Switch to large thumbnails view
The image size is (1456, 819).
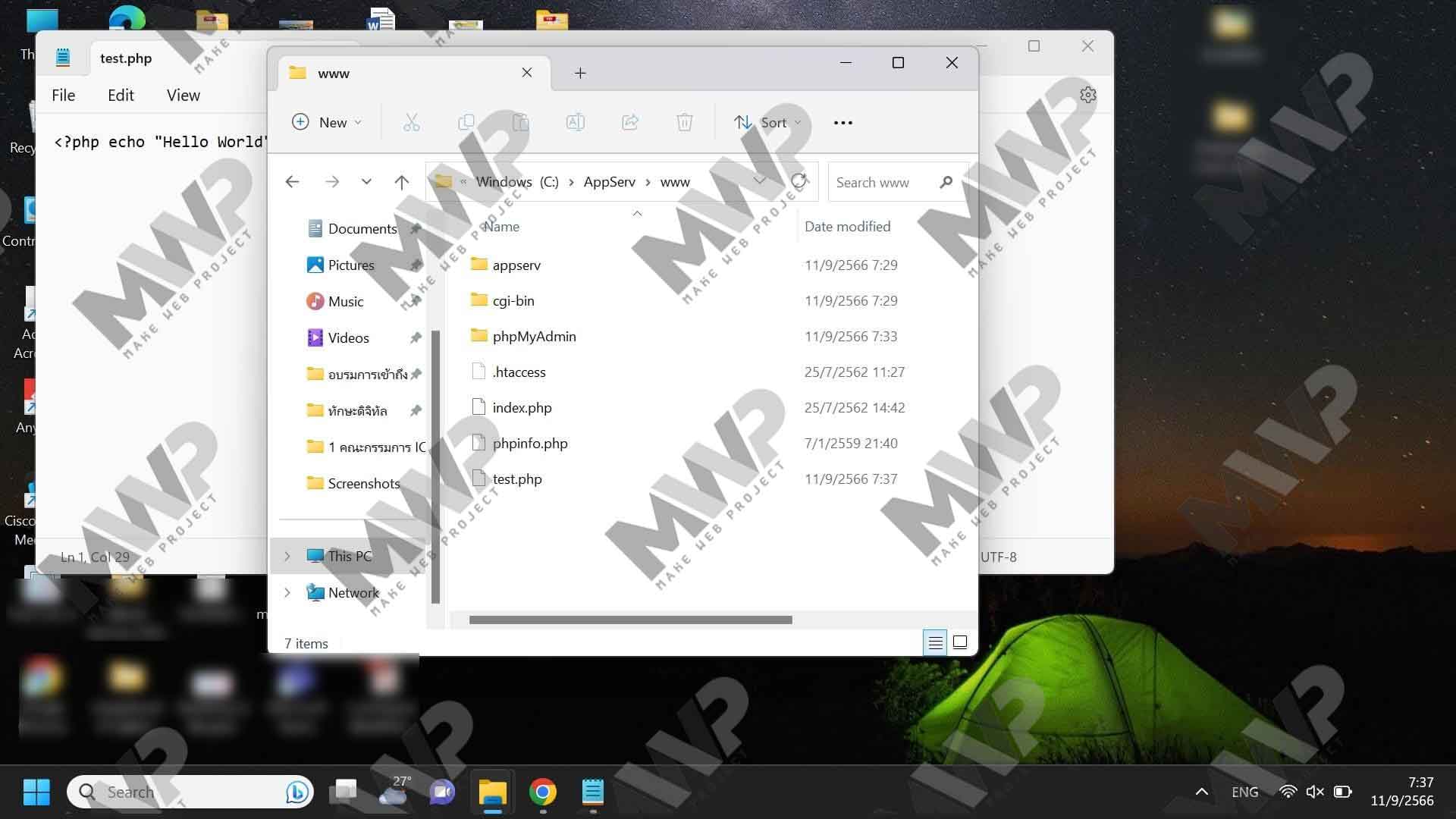[960, 642]
